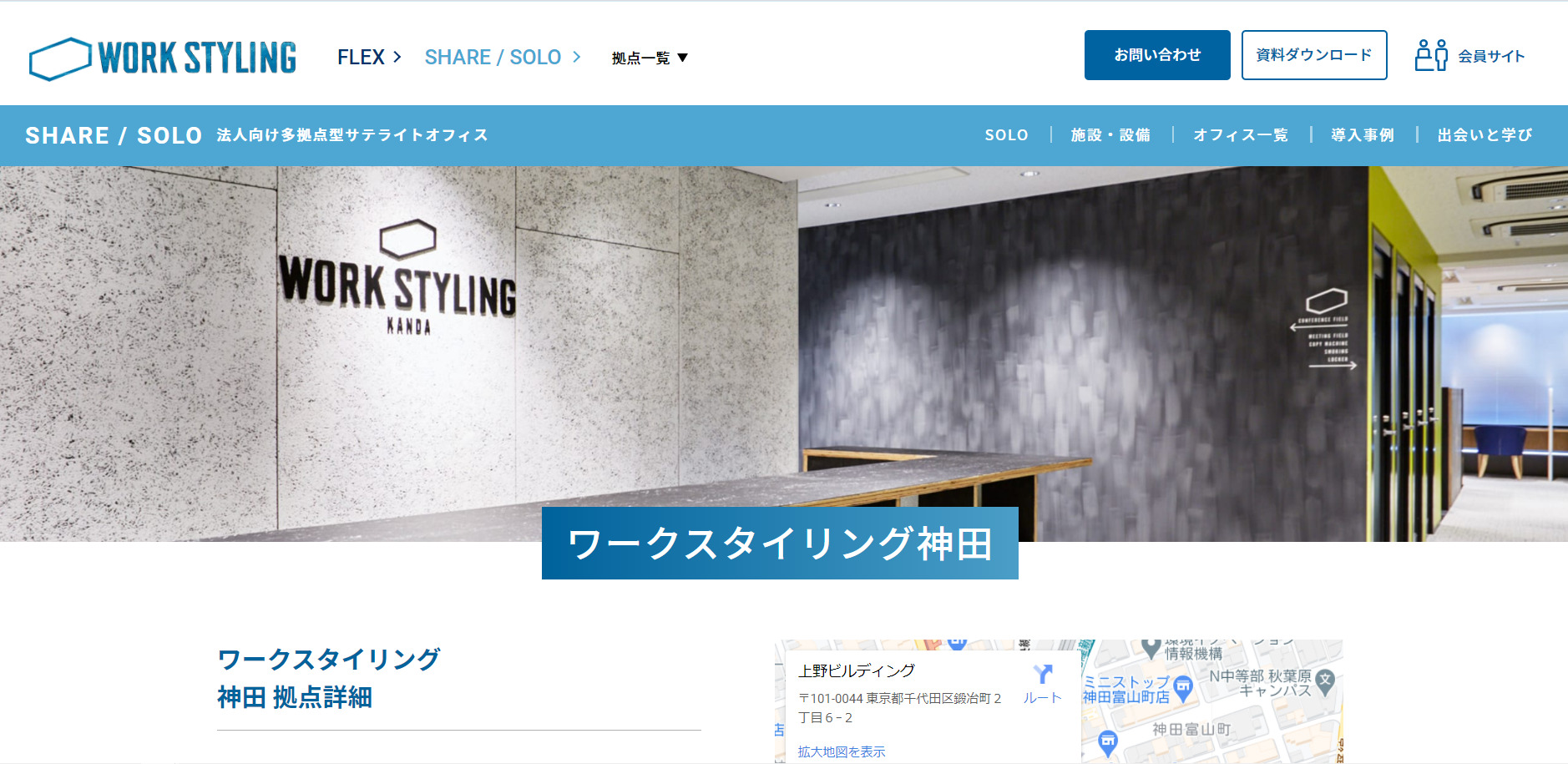Viewport: 1568px width, 764px height.
Task: Select the ミニストップ shop pin on map
Action: point(1183,689)
